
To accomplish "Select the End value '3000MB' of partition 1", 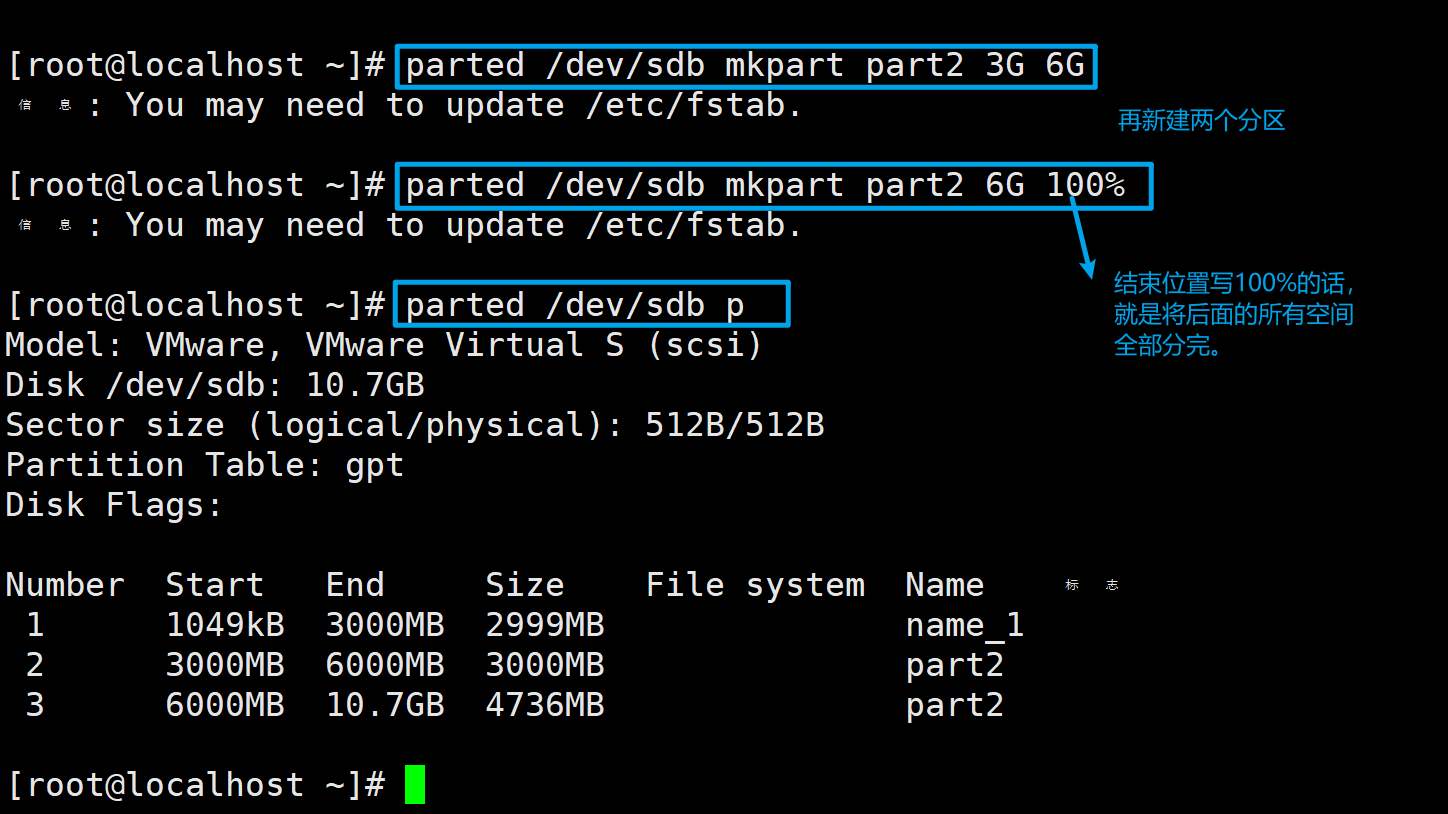I will pyautogui.click(x=385, y=626).
